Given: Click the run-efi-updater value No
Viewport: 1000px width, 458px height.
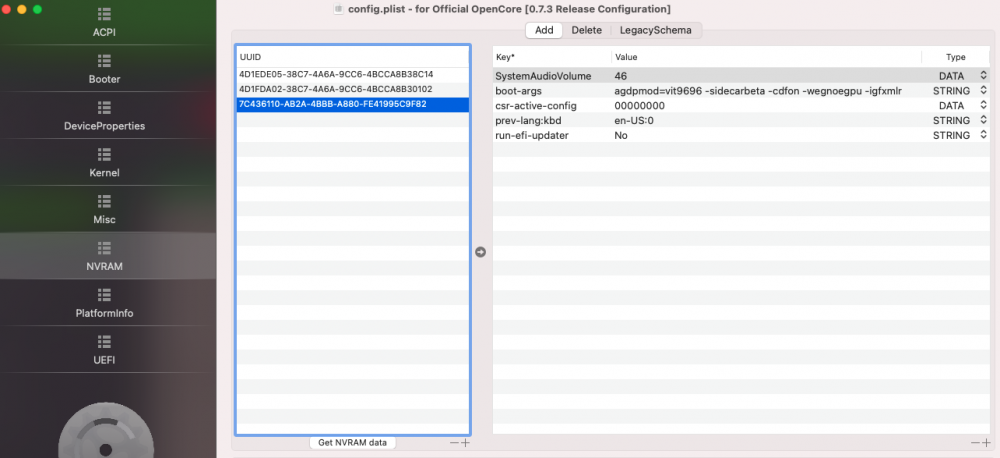Looking at the screenshot, I should point(621,135).
